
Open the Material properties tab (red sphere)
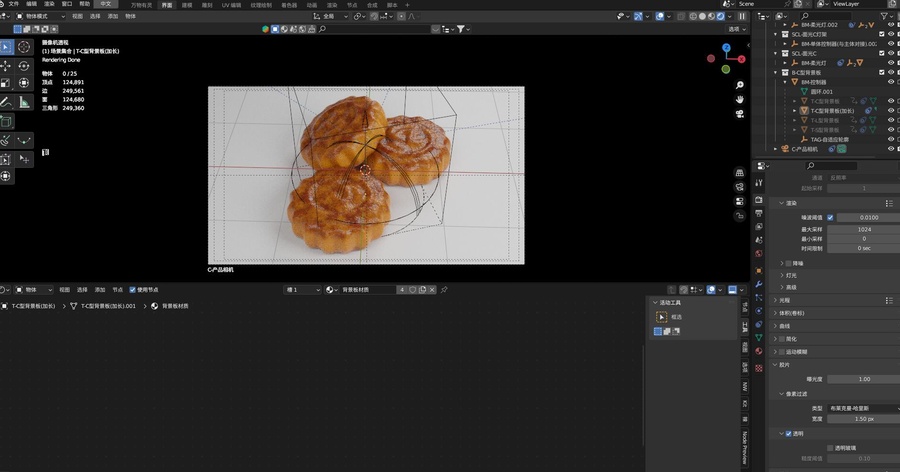pos(759,351)
